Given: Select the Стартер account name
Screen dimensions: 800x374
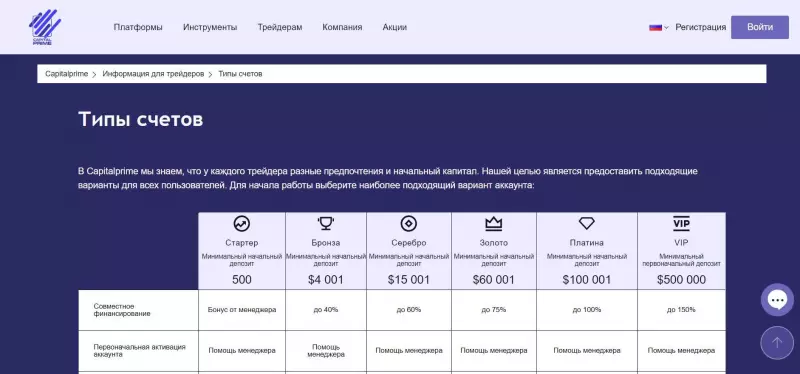Looking at the screenshot, I should click(x=242, y=243).
